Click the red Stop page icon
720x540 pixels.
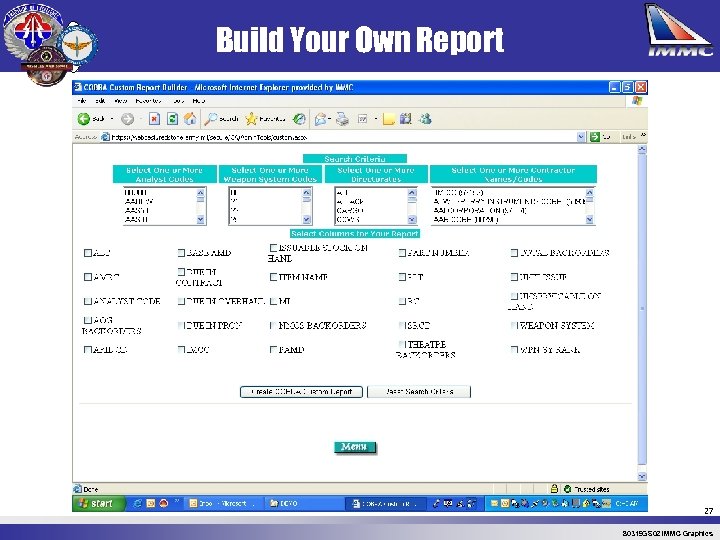(x=154, y=119)
